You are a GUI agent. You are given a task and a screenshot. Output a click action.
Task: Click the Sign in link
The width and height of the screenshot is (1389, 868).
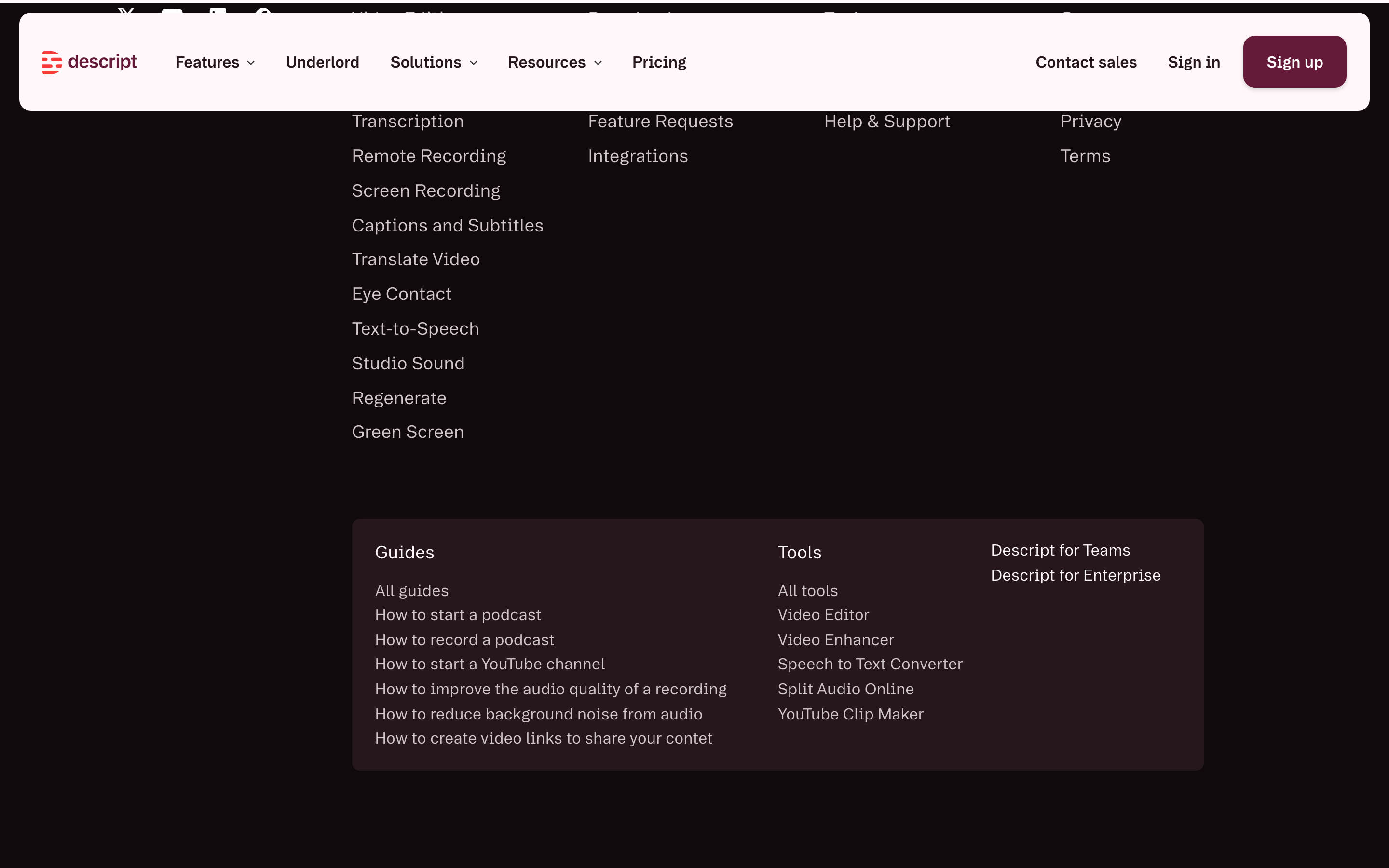pyautogui.click(x=1194, y=62)
